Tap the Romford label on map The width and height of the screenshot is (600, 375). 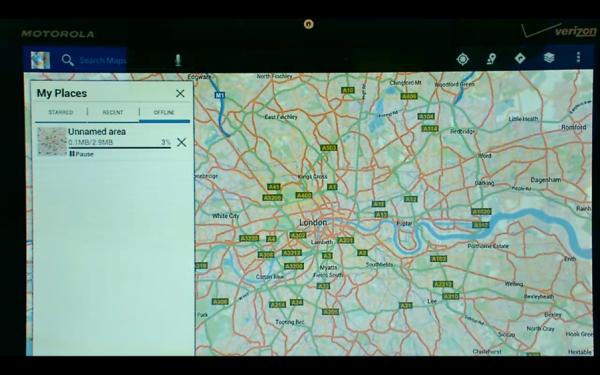(574, 127)
